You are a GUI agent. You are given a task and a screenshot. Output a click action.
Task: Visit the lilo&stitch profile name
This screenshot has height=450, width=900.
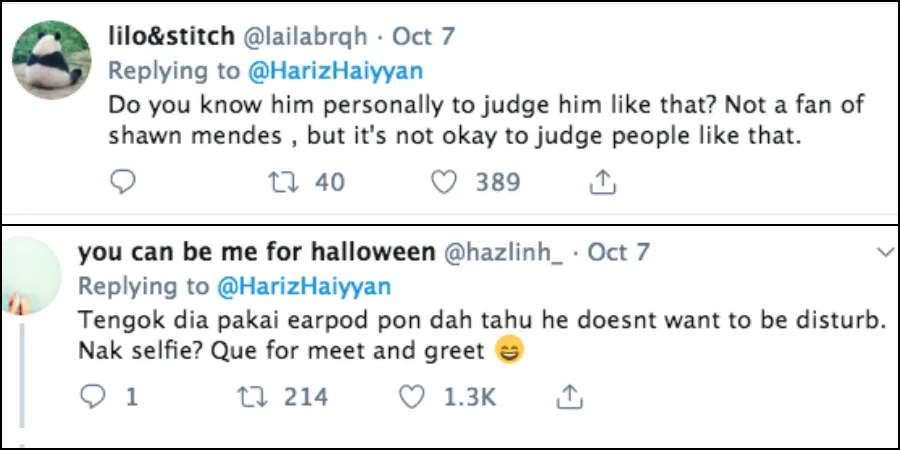coord(171,37)
